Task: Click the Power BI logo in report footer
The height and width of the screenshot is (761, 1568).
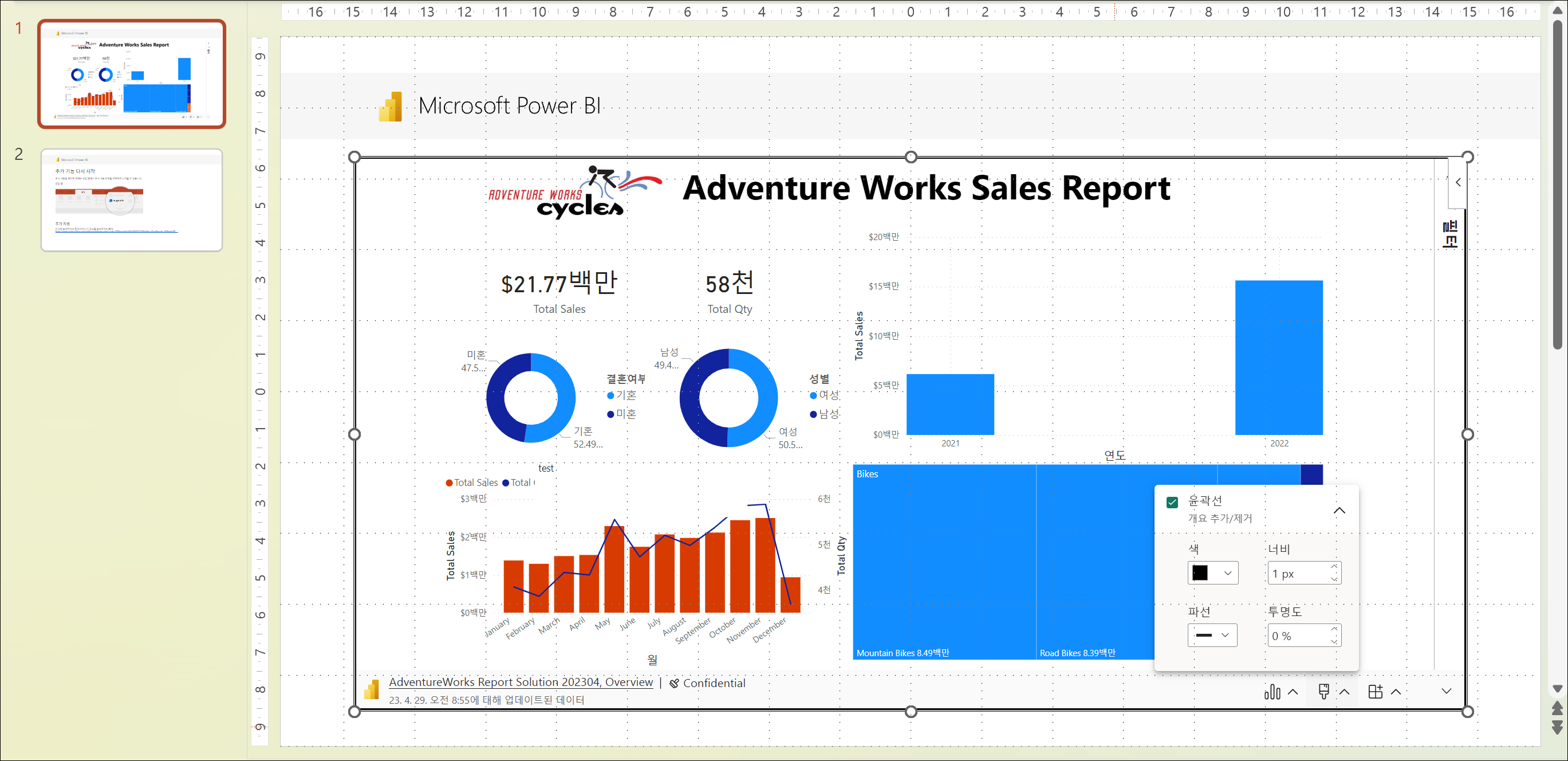Action: pyautogui.click(x=371, y=690)
